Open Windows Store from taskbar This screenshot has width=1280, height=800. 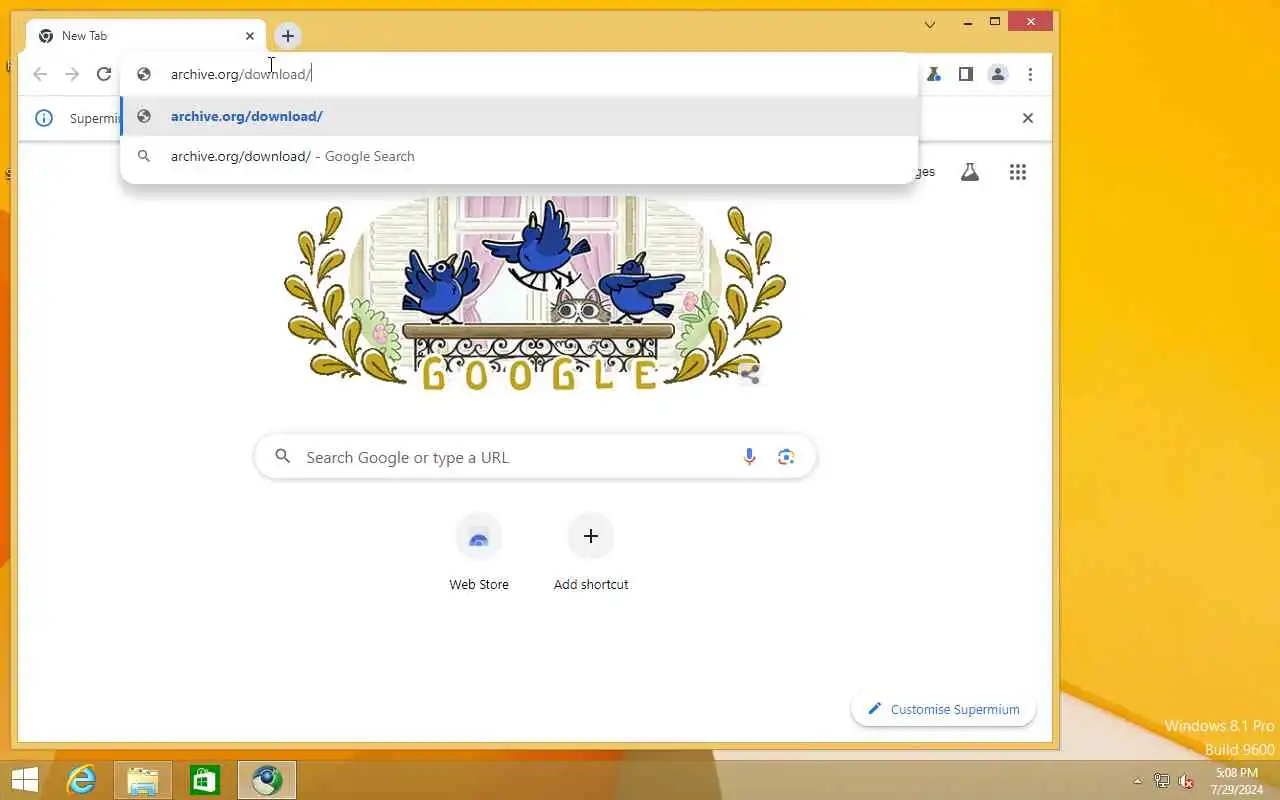coord(205,780)
